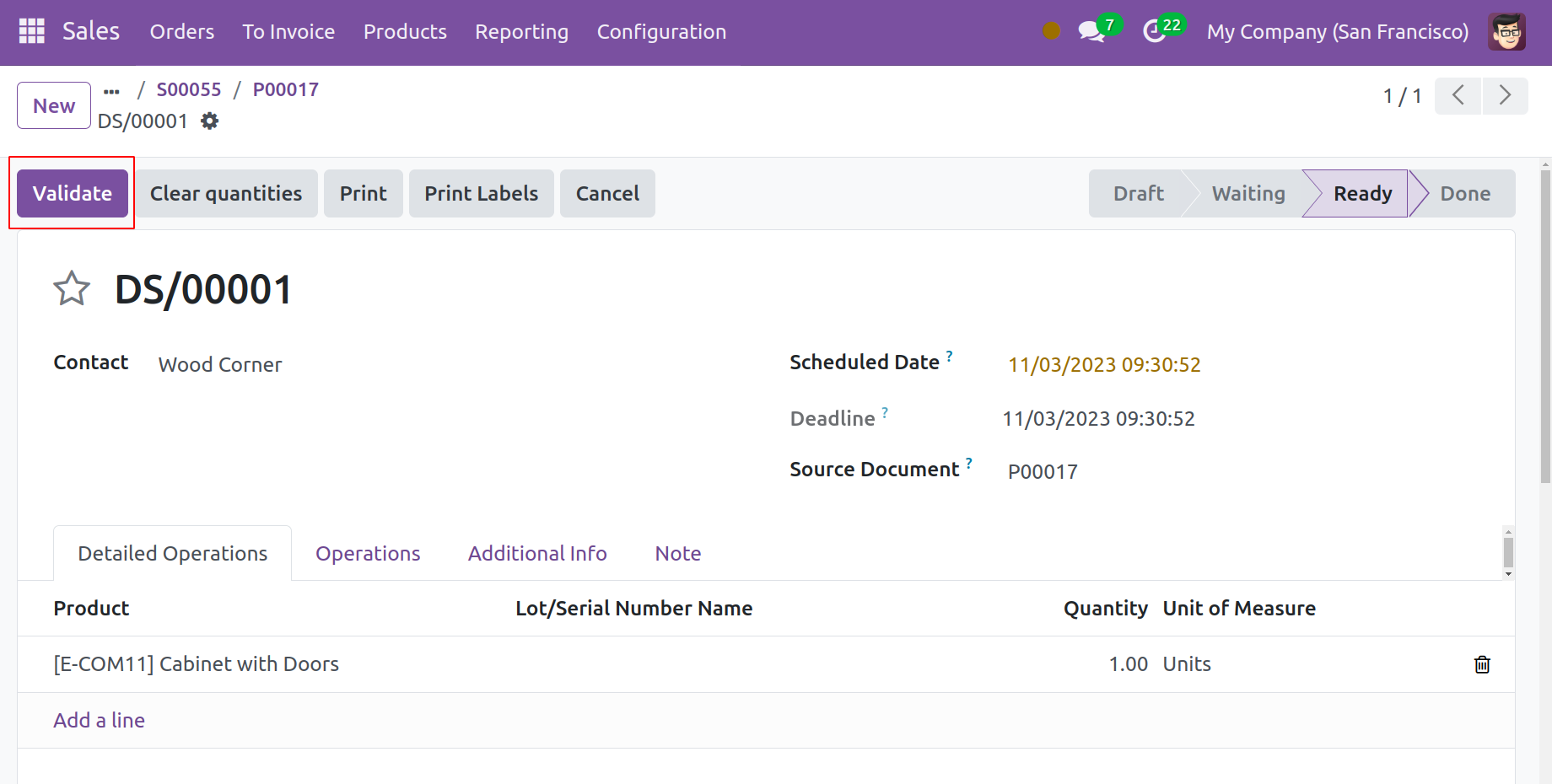Open the user avatar menu
This screenshot has width=1552, height=784.
click(x=1506, y=32)
